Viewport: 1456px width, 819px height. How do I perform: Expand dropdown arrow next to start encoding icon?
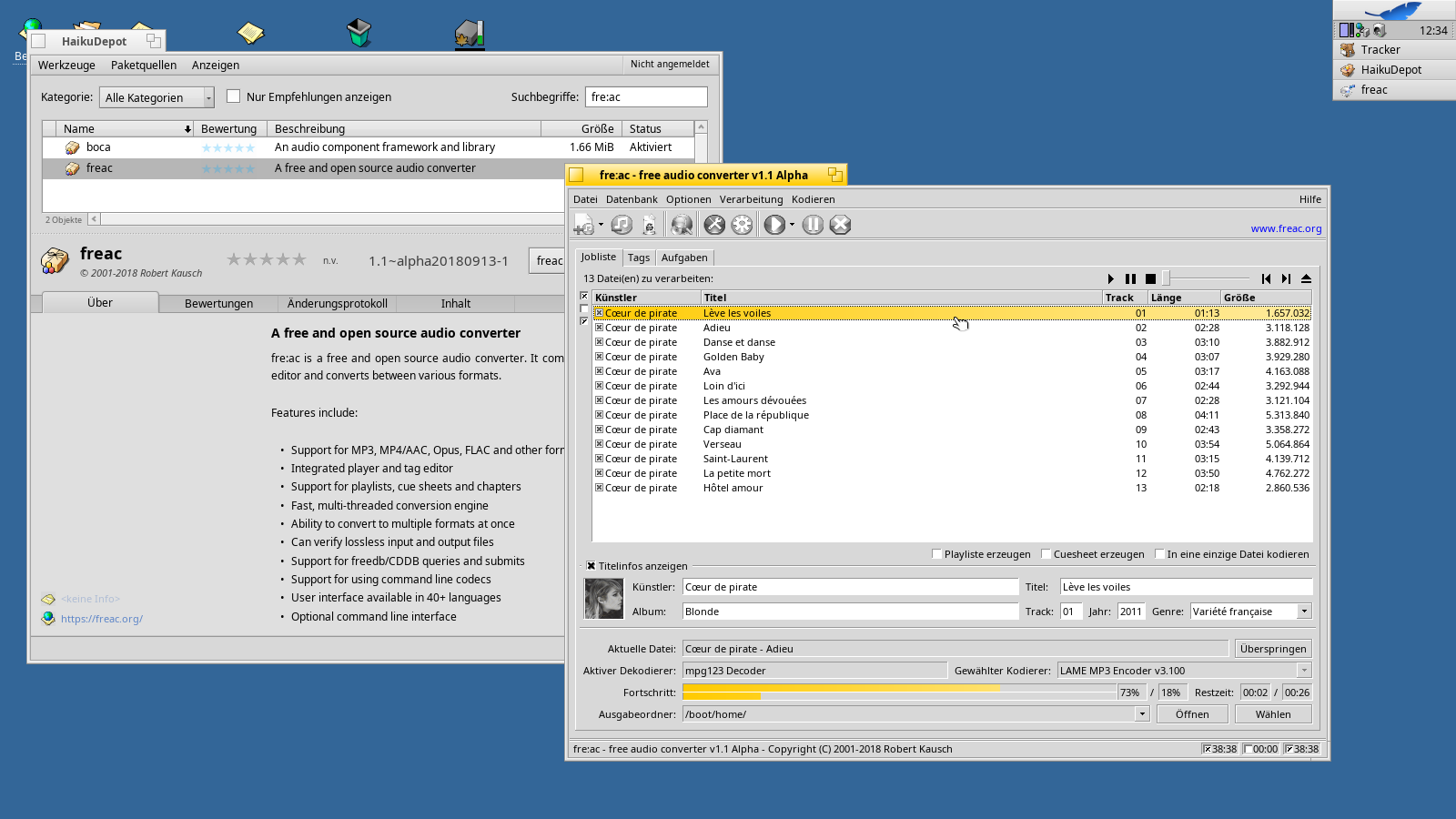(x=792, y=225)
